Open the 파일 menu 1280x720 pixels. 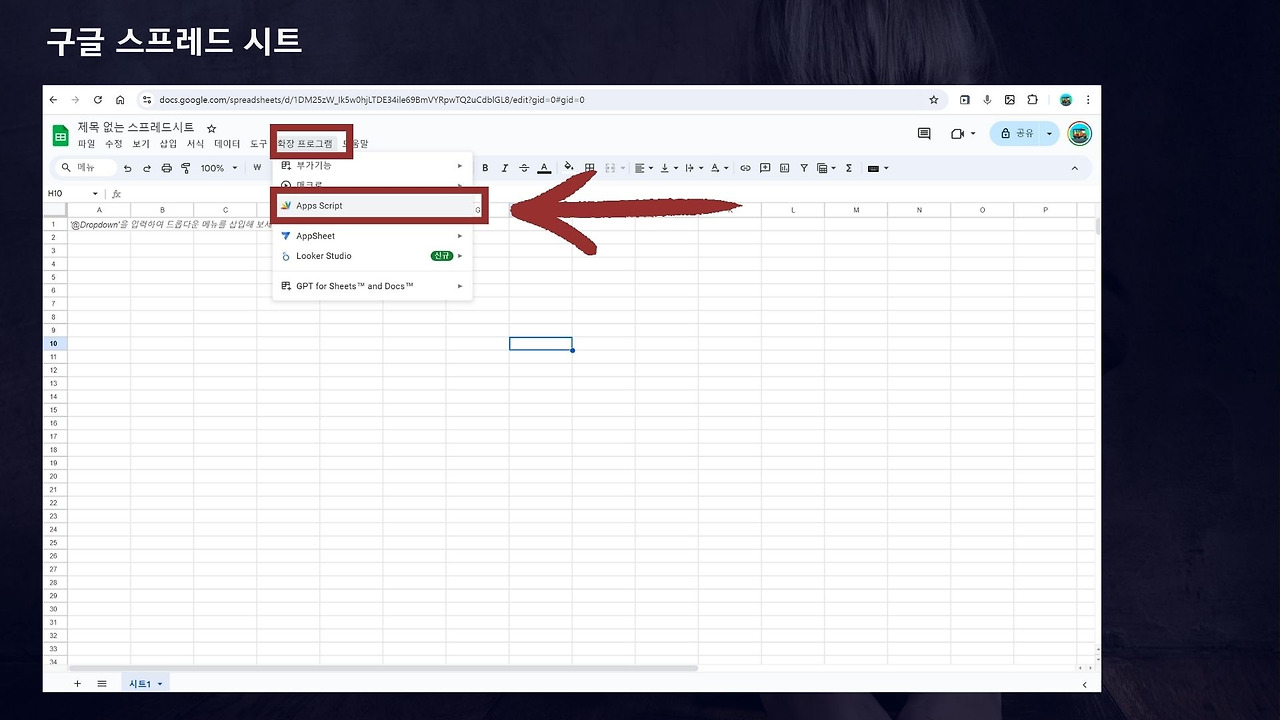click(x=87, y=144)
